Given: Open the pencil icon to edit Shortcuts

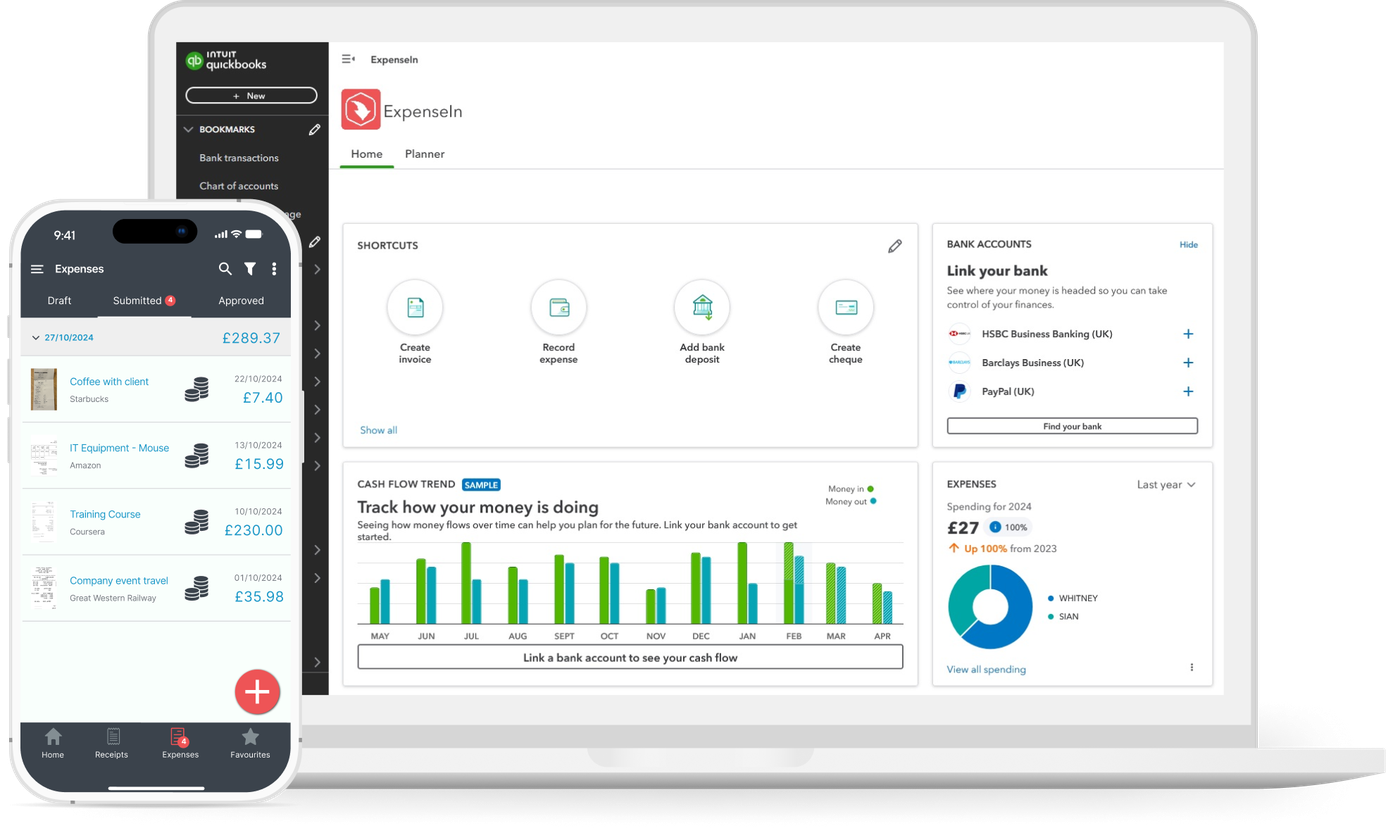Looking at the screenshot, I should pos(895,245).
